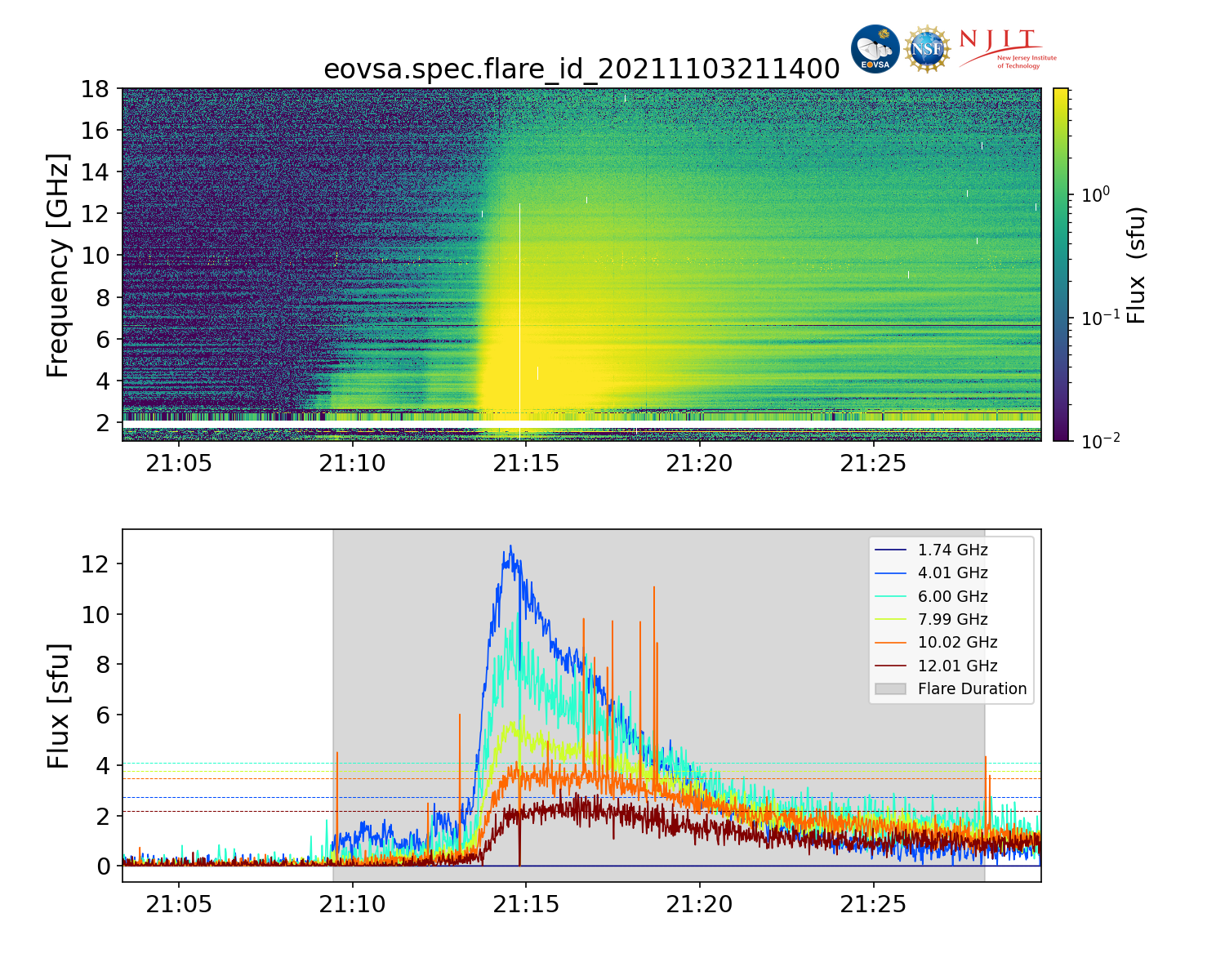Click the Flux (sfu) colorbar label

[1137, 265]
